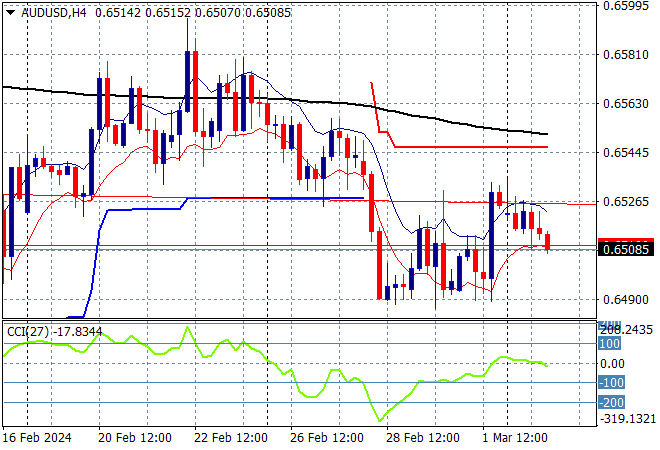This screenshot has height=450, width=660.
Task: Select the thick blue stepped line
Action: tap(140, 209)
